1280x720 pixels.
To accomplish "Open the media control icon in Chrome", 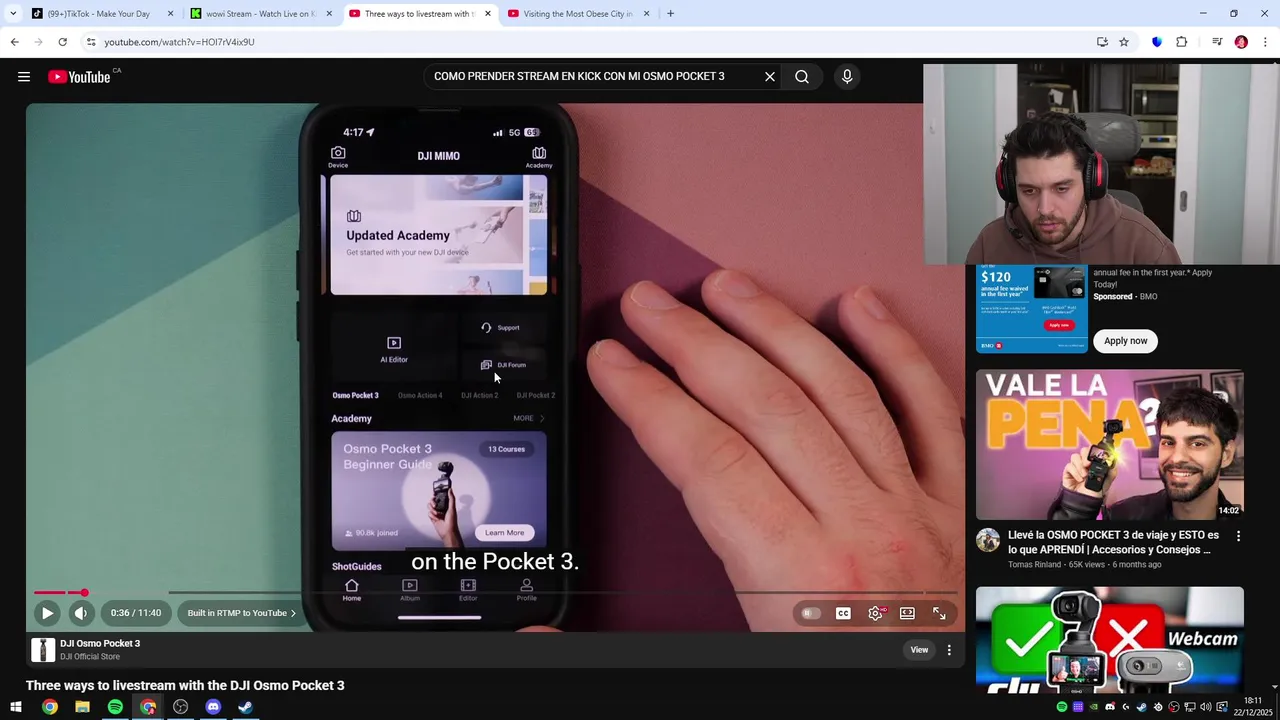I will point(1217,42).
